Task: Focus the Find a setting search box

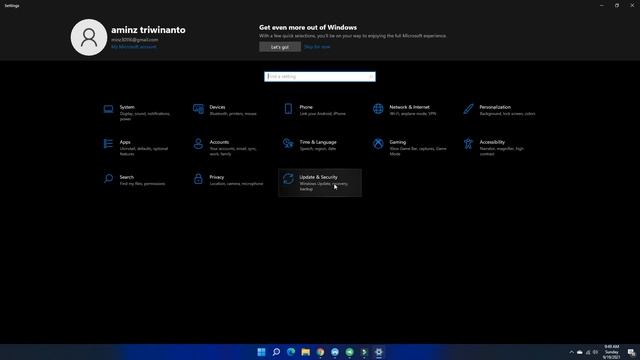Action: point(320,76)
